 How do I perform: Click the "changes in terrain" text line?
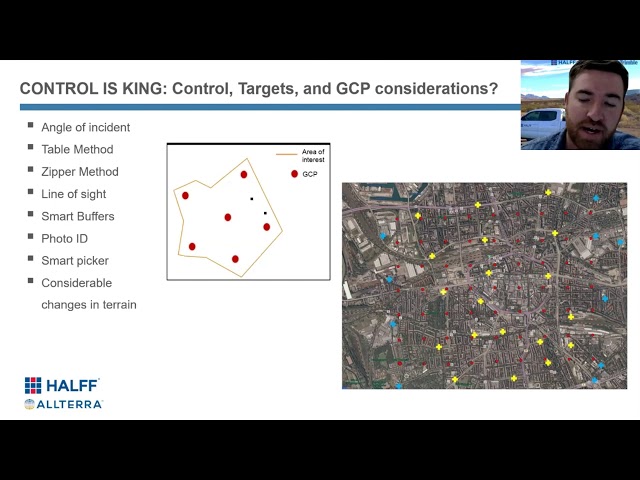pos(89,305)
